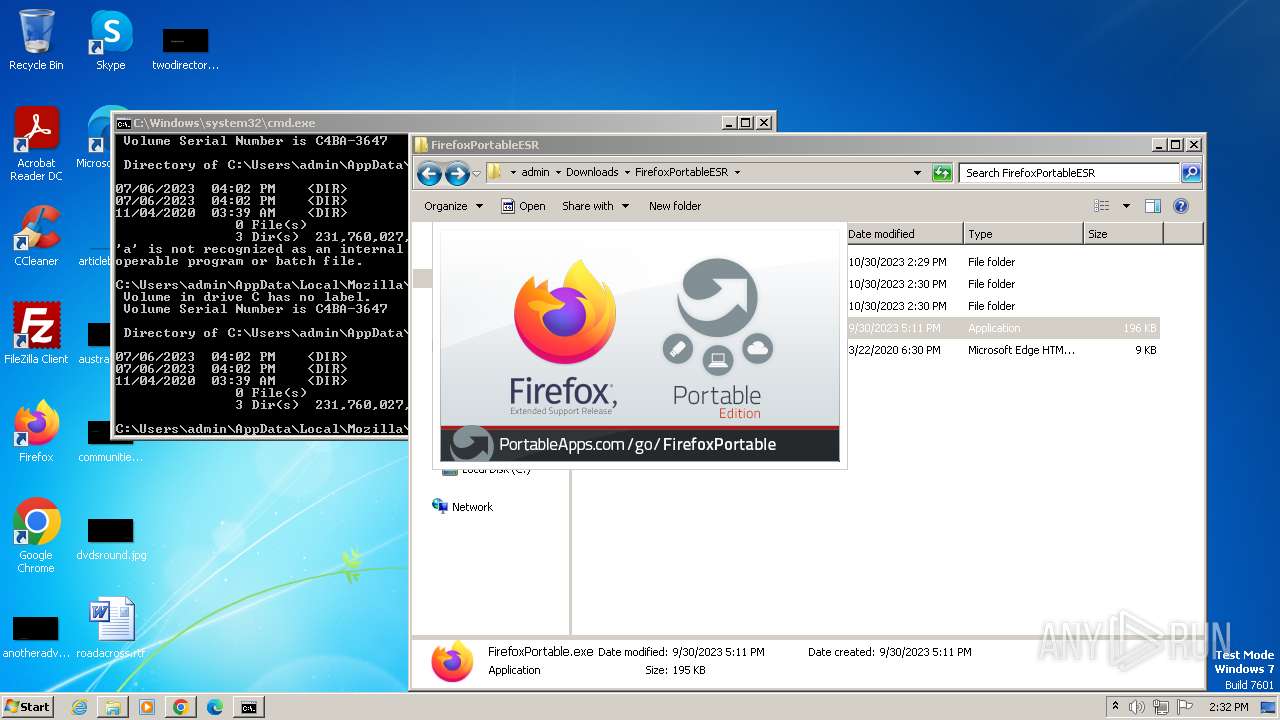Launch Skype from the desktop

click(x=110, y=40)
